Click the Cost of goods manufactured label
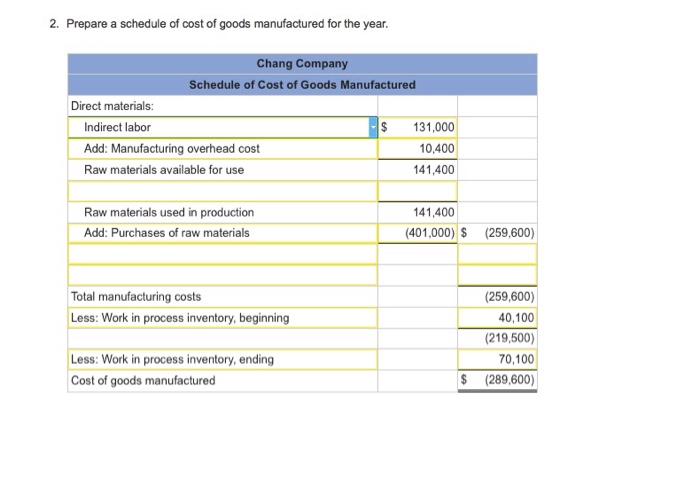The image size is (700, 480). click(222, 380)
